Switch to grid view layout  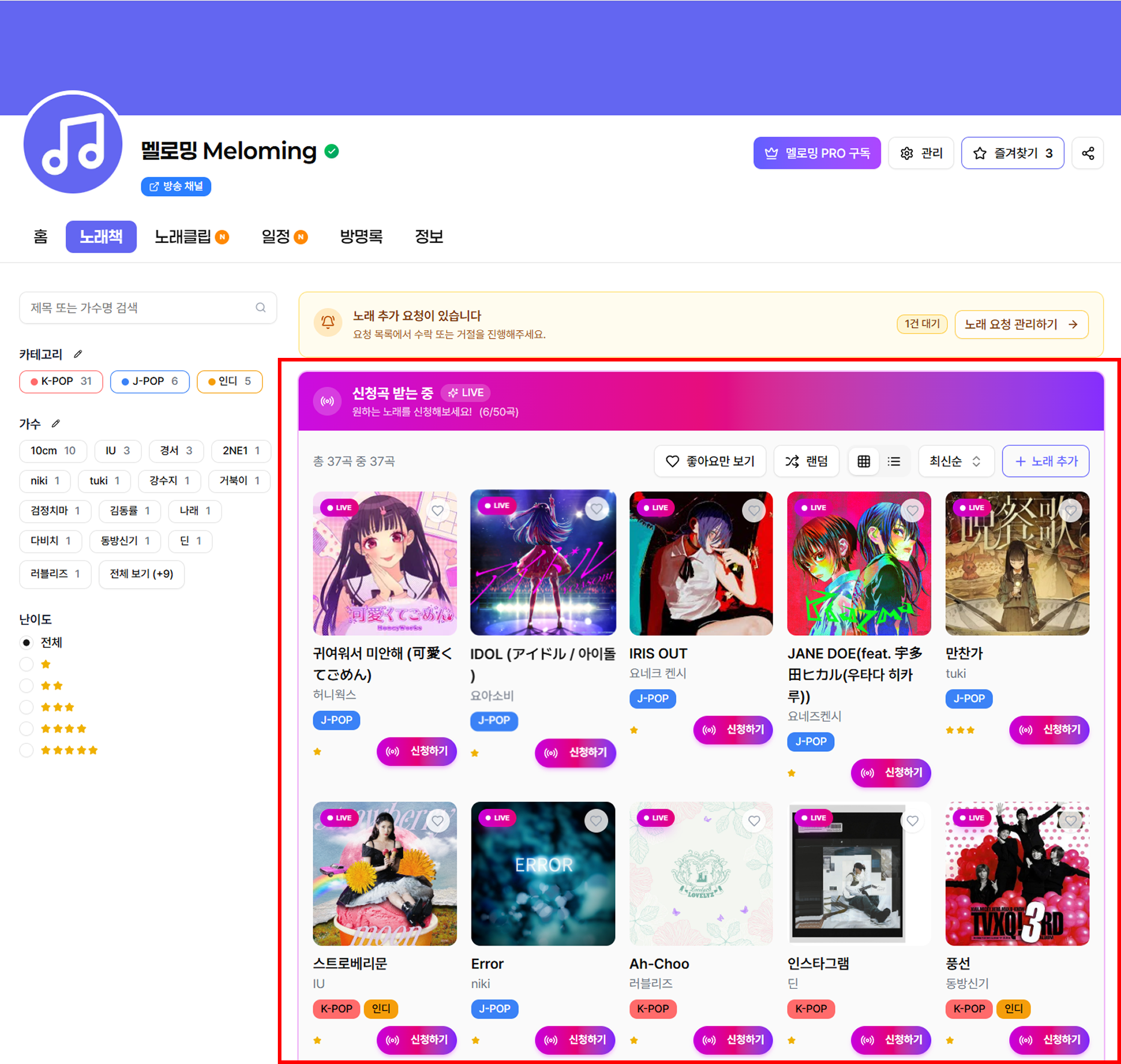tap(864, 461)
